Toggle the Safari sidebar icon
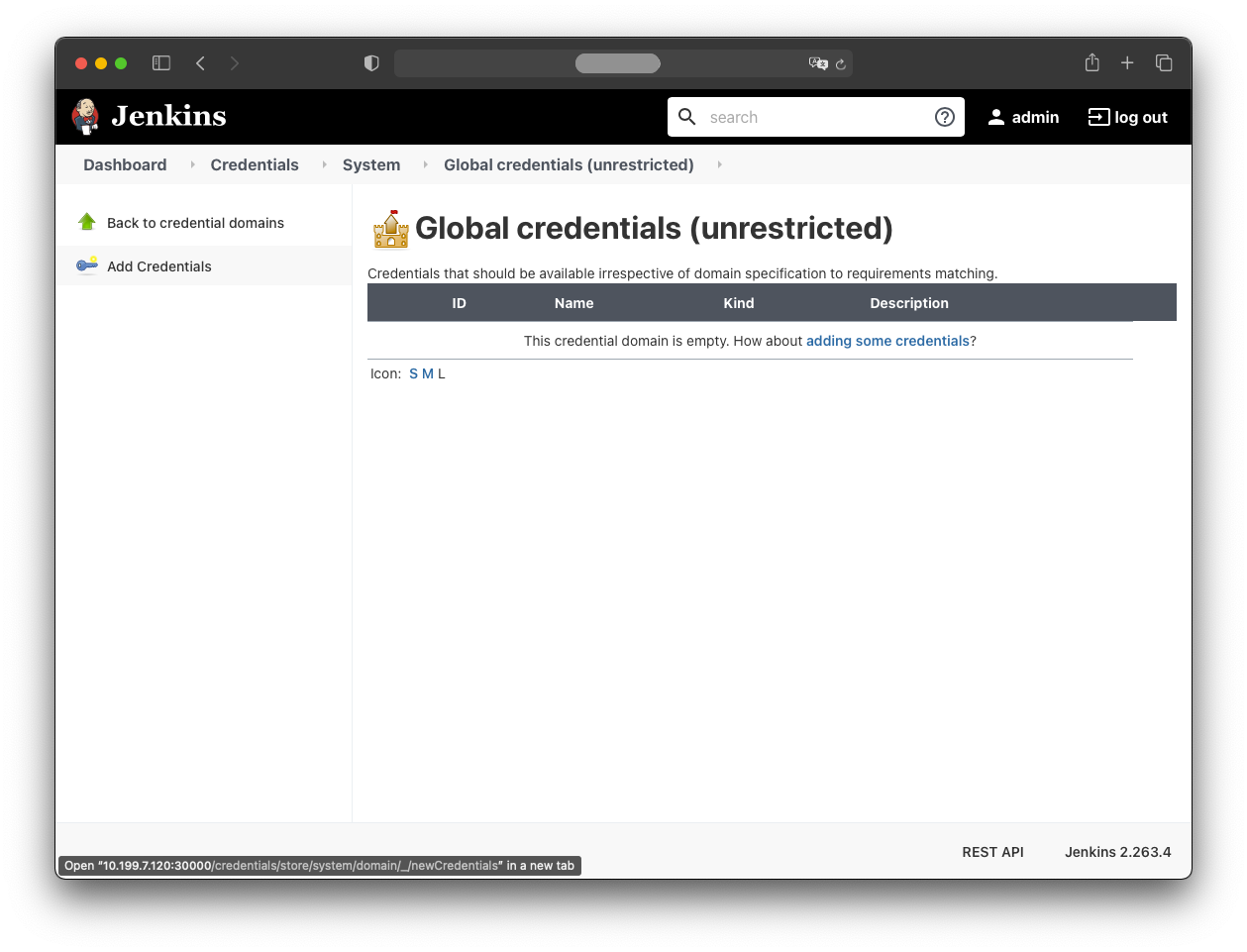 point(161,63)
